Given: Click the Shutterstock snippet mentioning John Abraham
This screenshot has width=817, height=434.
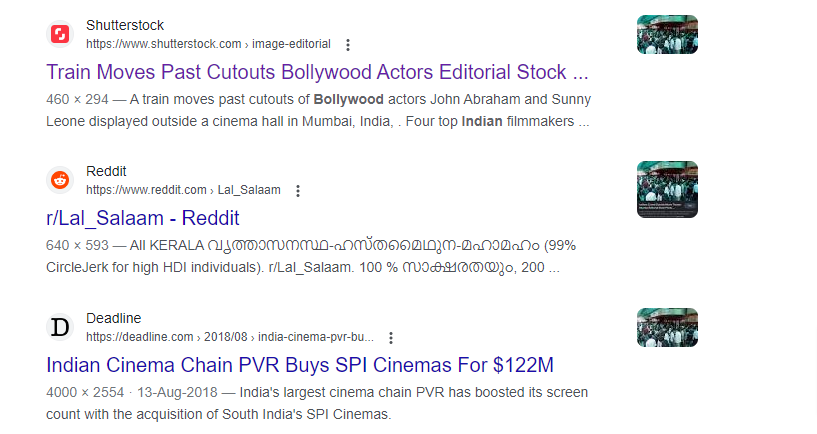Looking at the screenshot, I should [318, 110].
